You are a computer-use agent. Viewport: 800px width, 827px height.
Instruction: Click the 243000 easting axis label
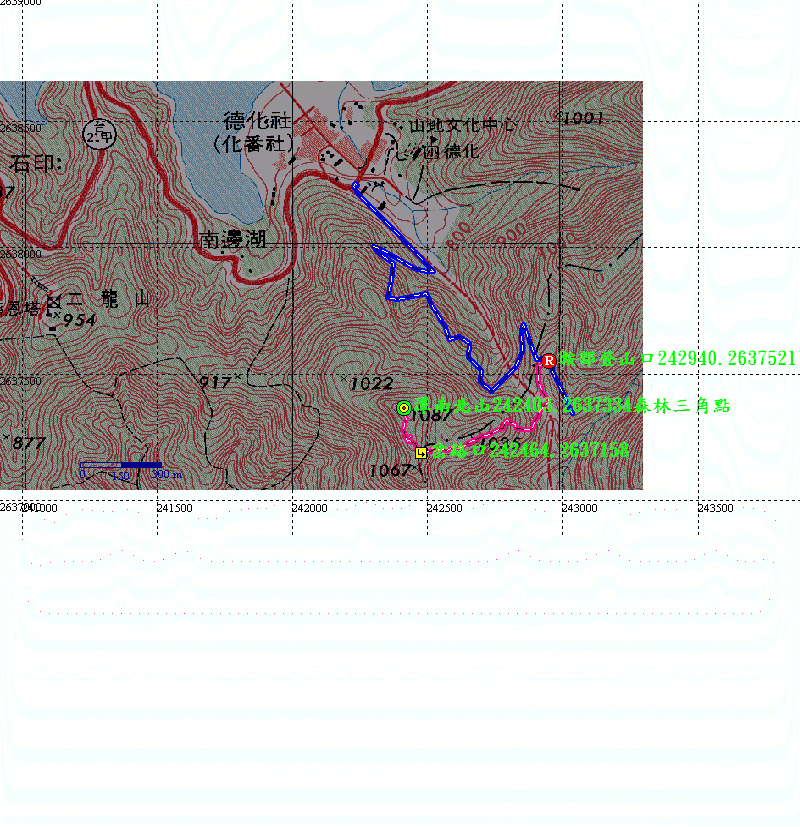point(579,508)
